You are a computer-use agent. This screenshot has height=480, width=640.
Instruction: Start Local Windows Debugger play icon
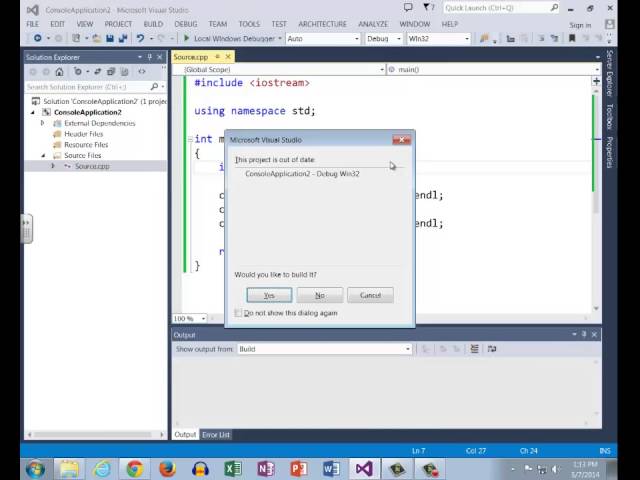pos(187,38)
